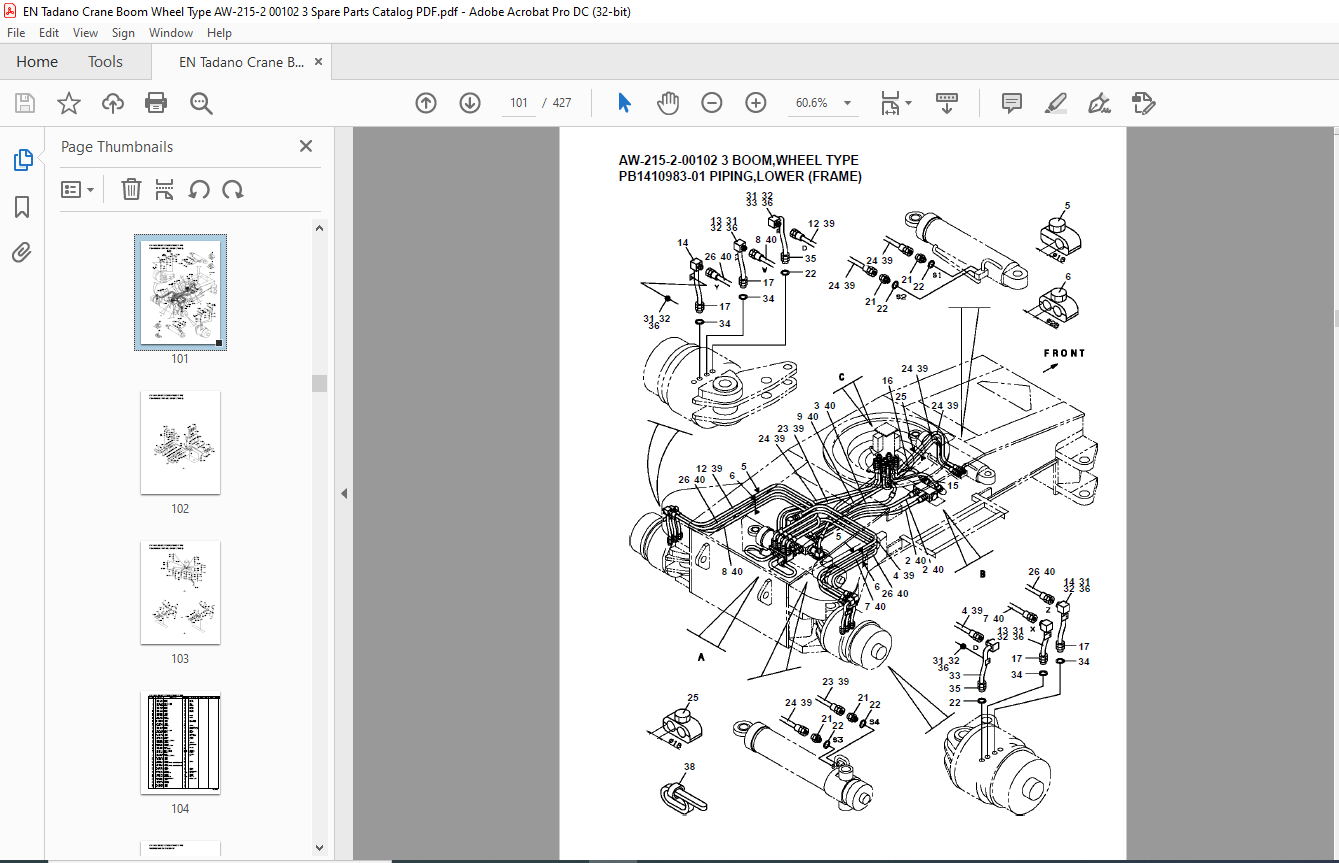Click the page number field showing 101

(519, 103)
